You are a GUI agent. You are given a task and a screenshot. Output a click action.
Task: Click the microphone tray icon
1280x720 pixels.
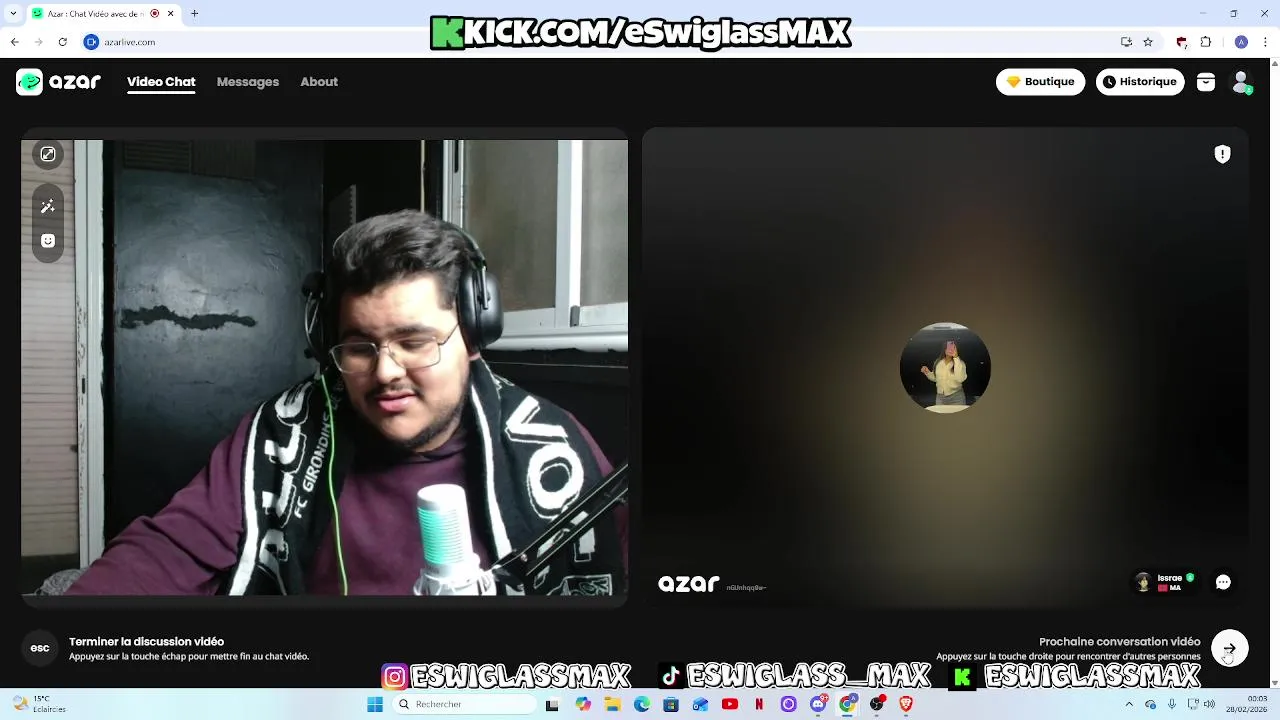[x=1172, y=704]
